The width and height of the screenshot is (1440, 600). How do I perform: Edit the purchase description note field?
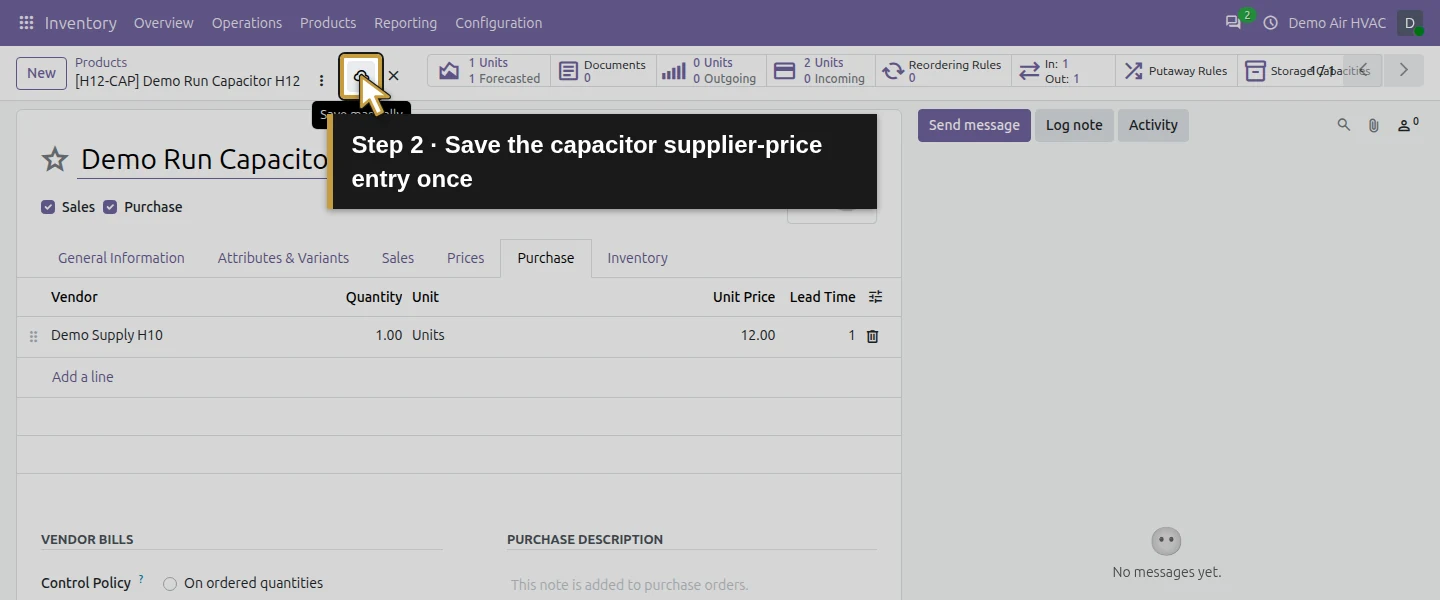(692, 585)
